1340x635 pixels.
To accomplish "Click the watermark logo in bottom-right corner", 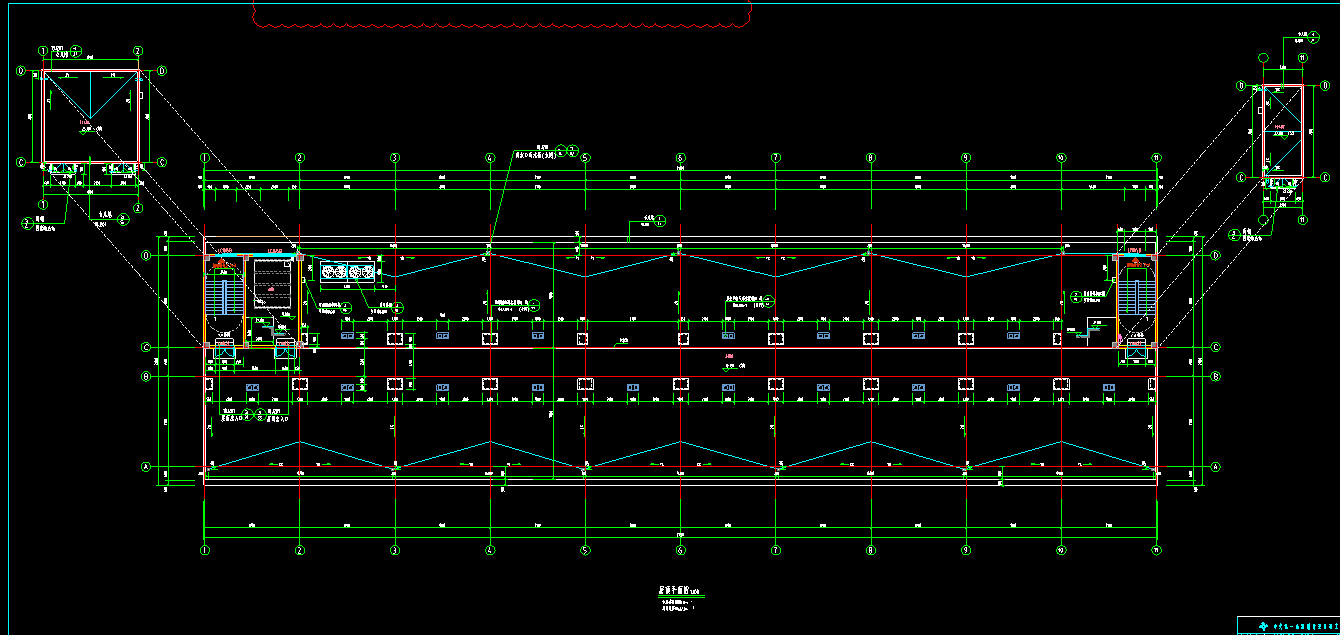I will [x=1288, y=625].
